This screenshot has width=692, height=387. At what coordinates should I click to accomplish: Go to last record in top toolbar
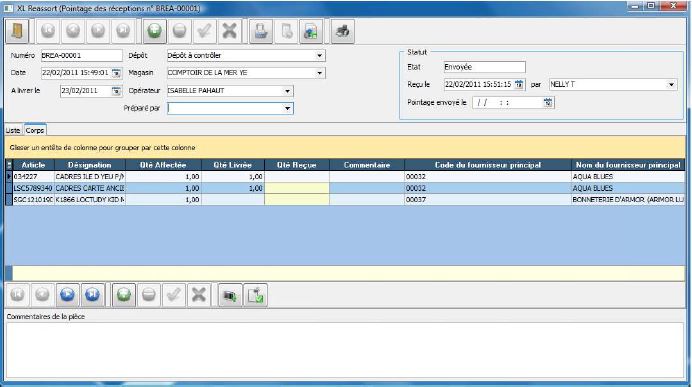pyautogui.click(x=123, y=31)
